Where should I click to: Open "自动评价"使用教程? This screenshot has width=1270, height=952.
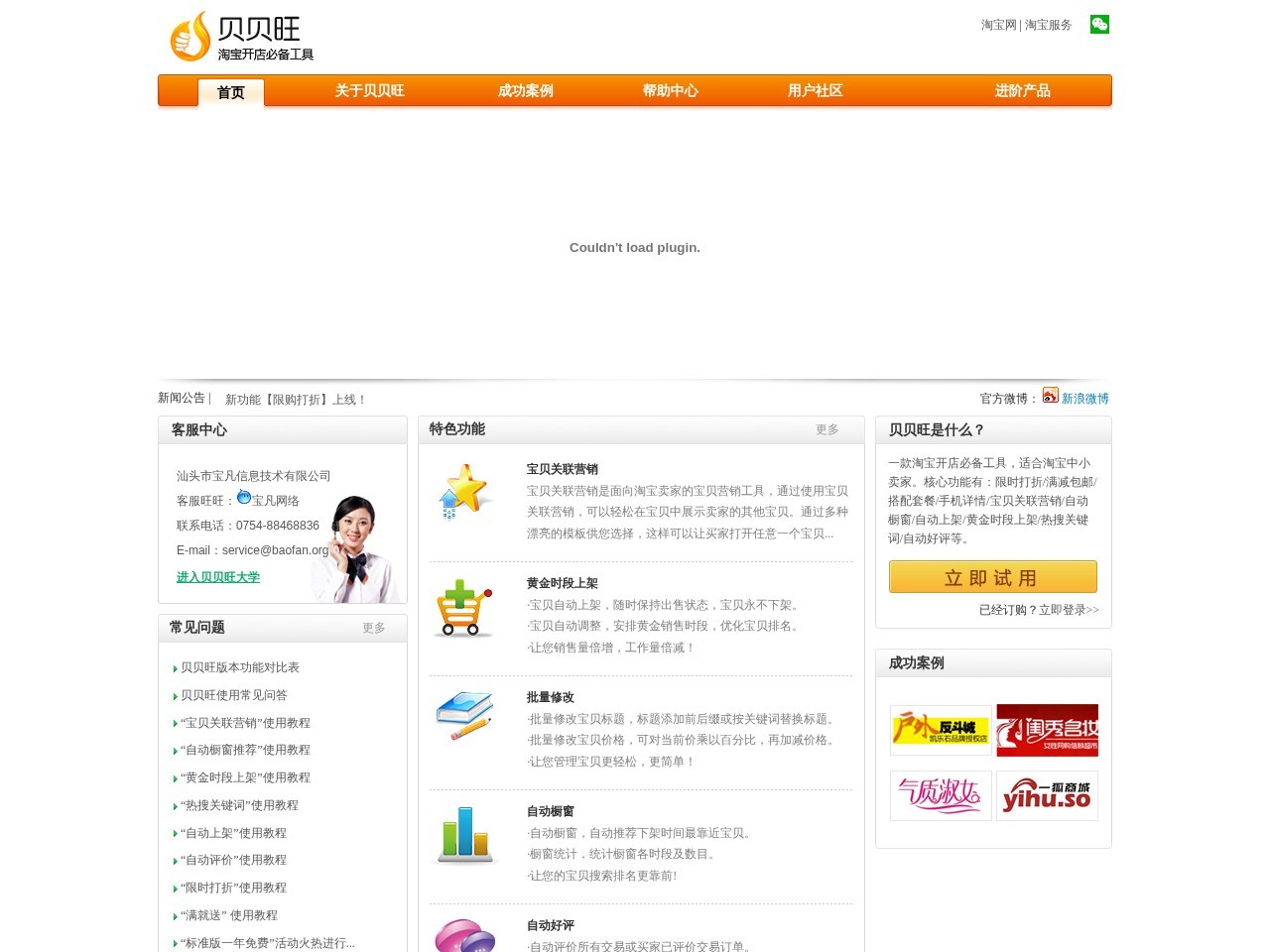(x=233, y=860)
